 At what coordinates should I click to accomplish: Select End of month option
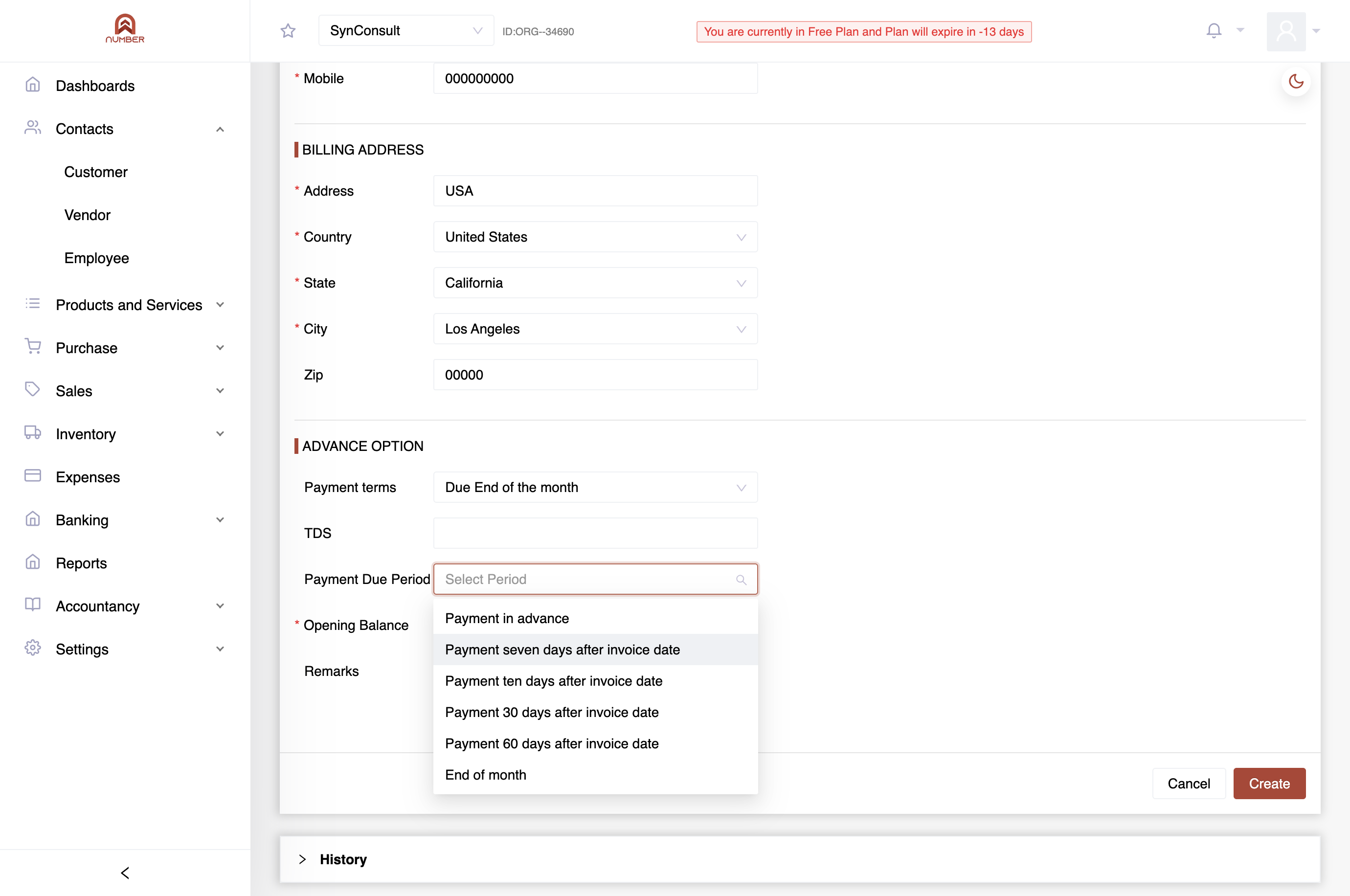tap(595, 775)
